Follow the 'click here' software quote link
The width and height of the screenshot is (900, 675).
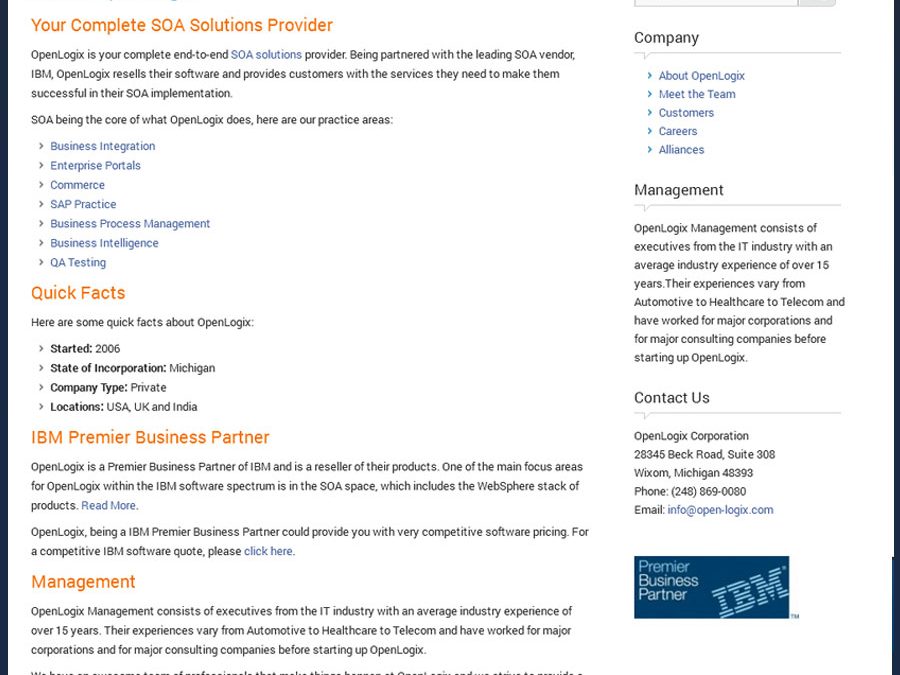coord(268,551)
